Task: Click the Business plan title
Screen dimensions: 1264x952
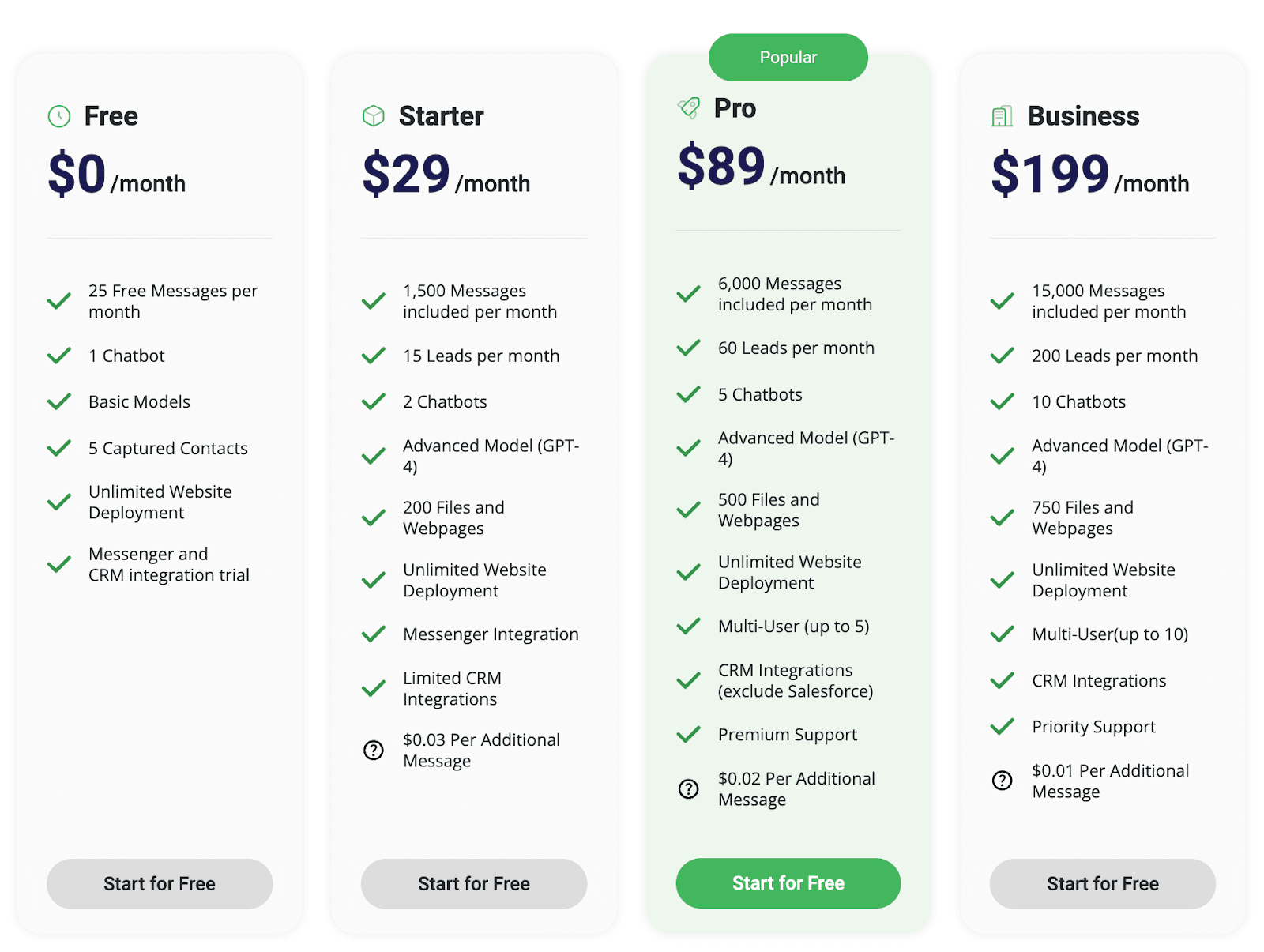Action: tap(1083, 116)
